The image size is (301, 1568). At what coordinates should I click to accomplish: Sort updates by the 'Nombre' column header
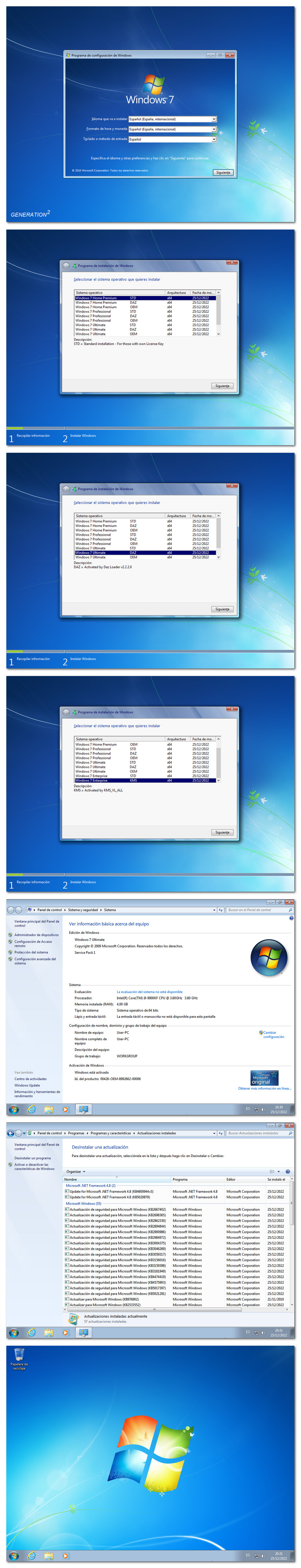tap(118, 1180)
